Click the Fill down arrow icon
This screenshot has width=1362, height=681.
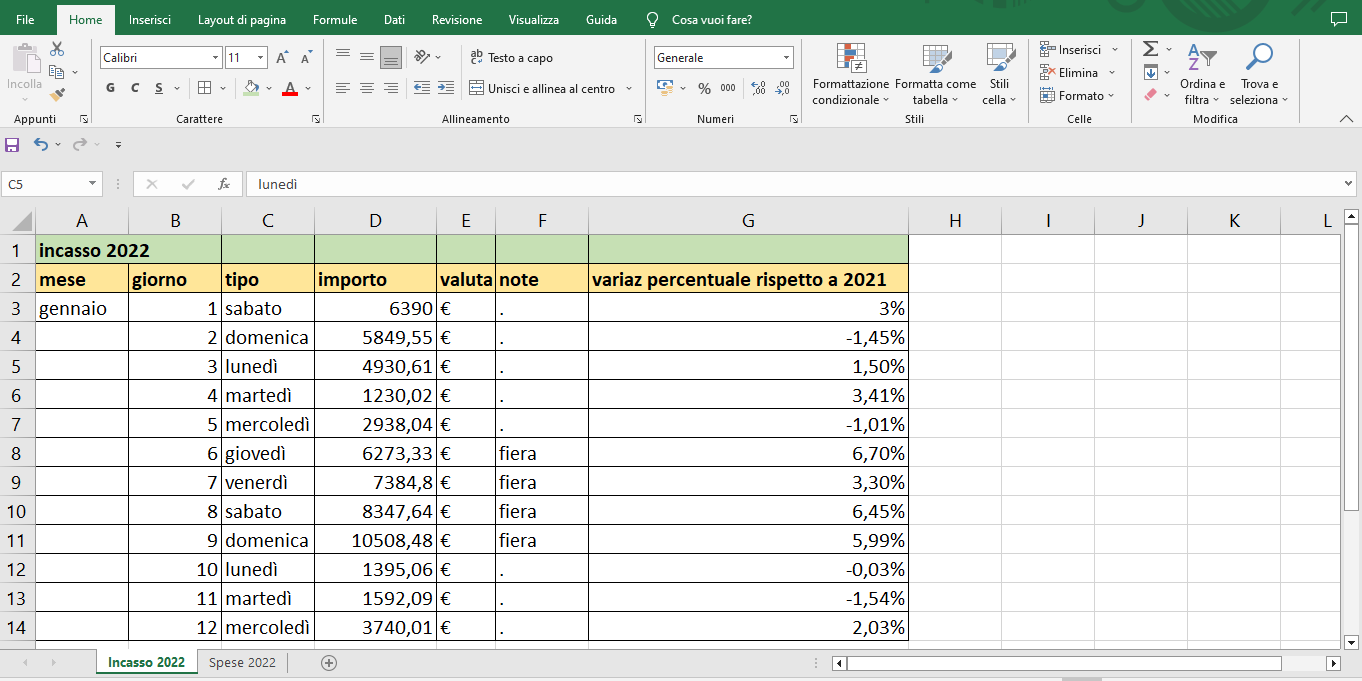click(x=1151, y=72)
